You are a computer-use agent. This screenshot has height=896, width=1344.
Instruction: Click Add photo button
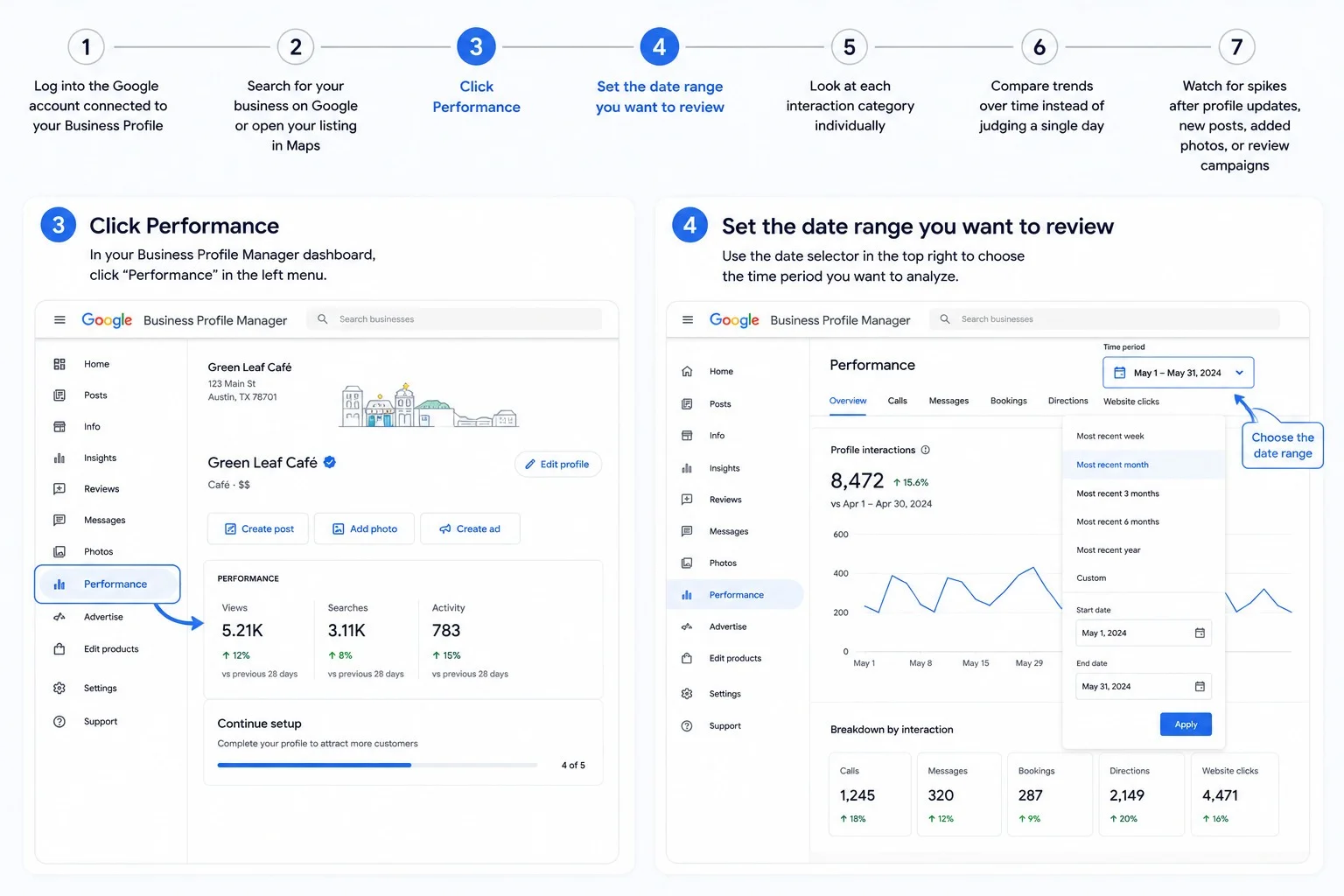pyautogui.click(x=364, y=528)
